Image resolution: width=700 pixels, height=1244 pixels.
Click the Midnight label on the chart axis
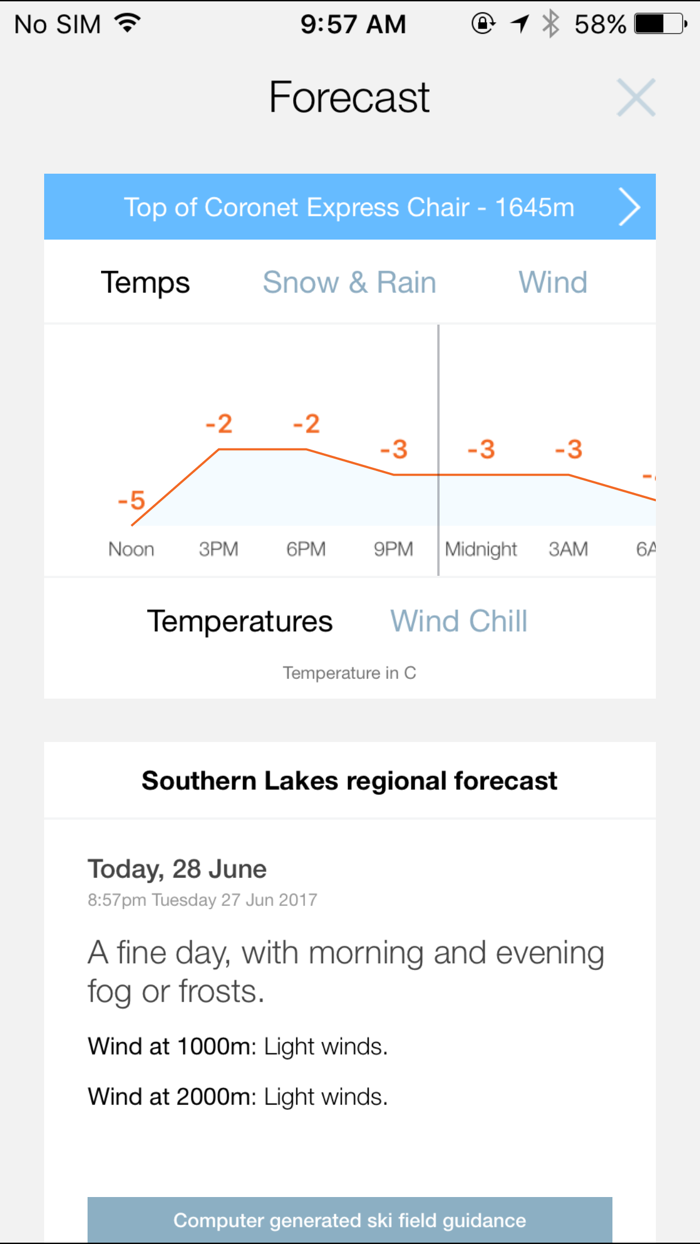[481, 549]
